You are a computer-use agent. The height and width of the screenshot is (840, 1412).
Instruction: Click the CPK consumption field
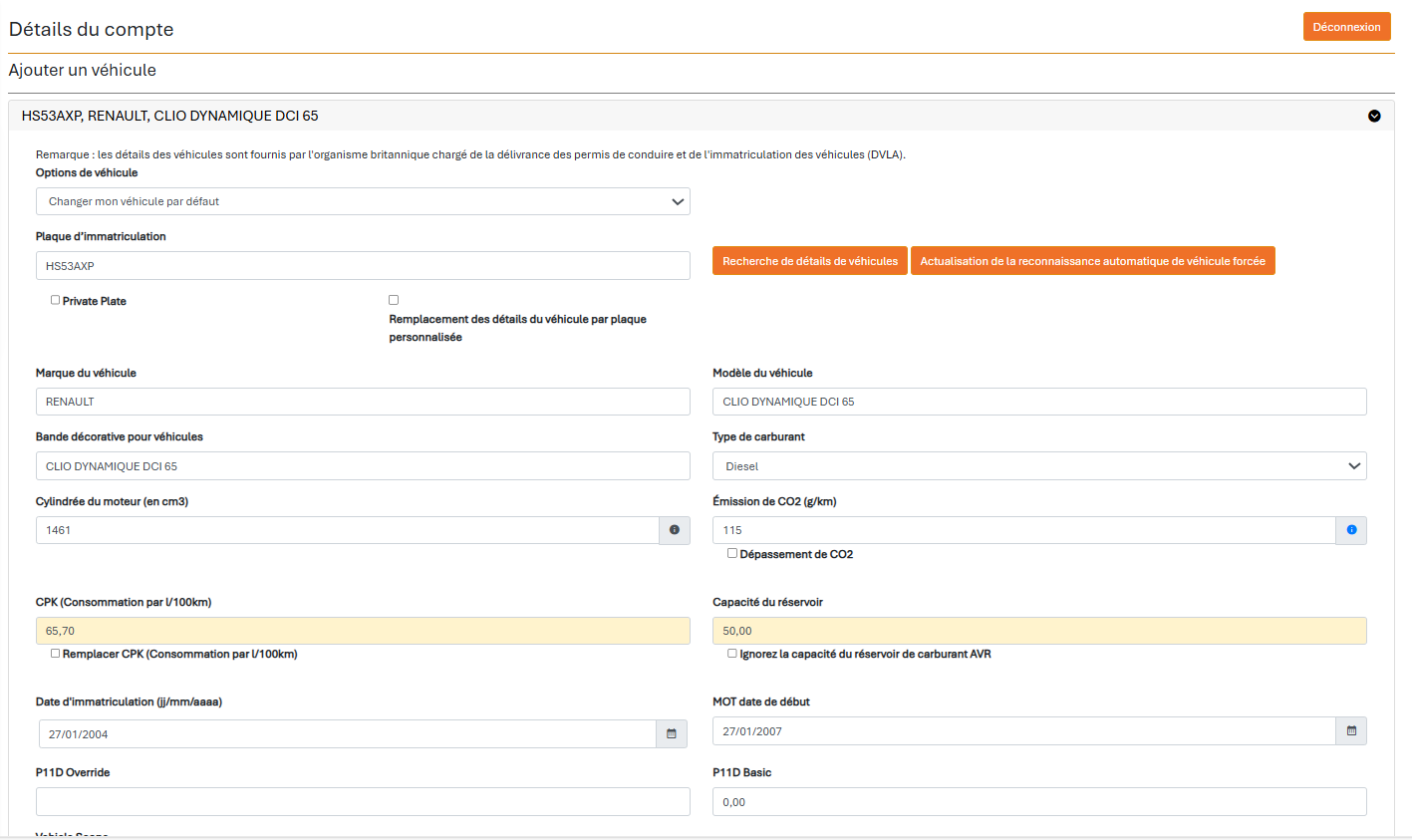(363, 631)
